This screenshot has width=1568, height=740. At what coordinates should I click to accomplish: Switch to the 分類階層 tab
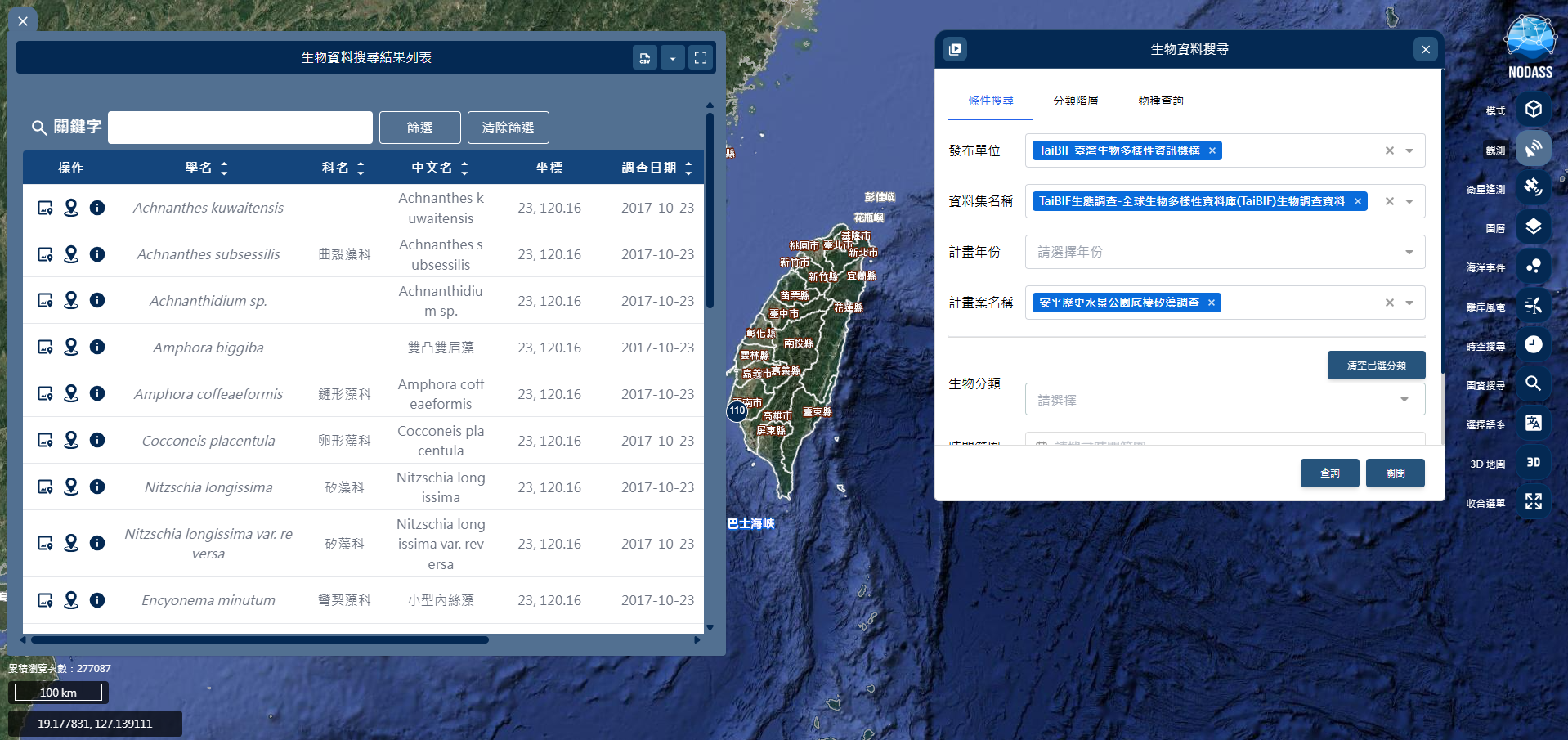(1076, 100)
